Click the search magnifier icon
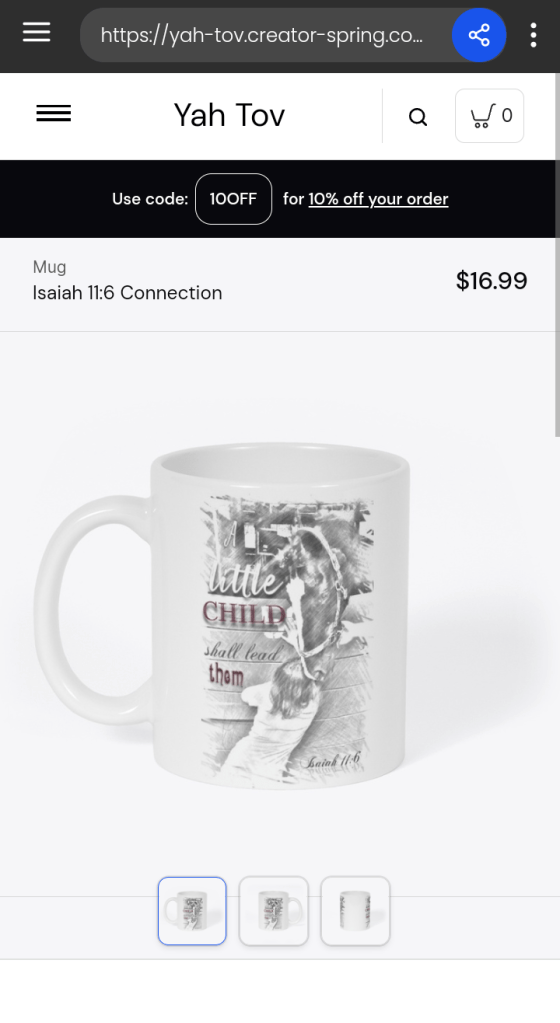 [x=418, y=117]
